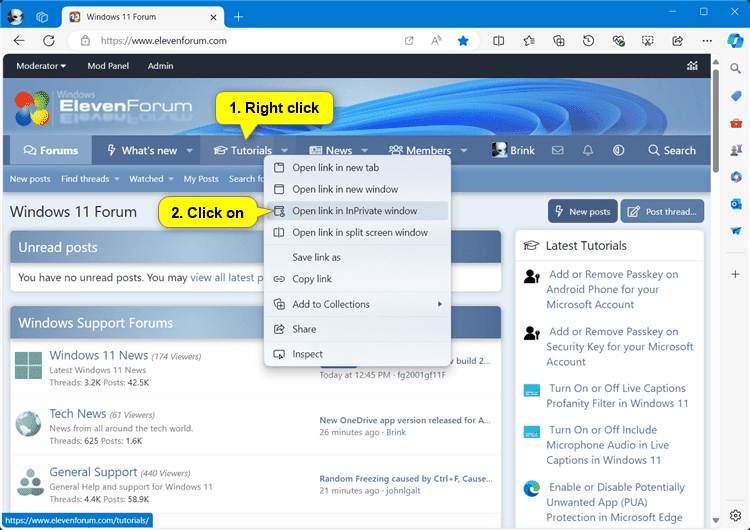Expand Members dropdown arrow
The width and height of the screenshot is (750, 530).
point(463,151)
